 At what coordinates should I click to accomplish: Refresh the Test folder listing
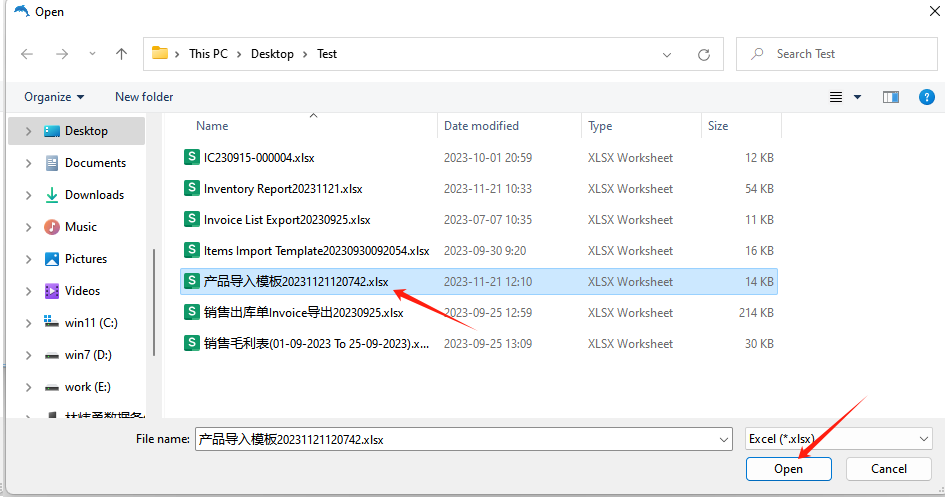click(x=704, y=54)
